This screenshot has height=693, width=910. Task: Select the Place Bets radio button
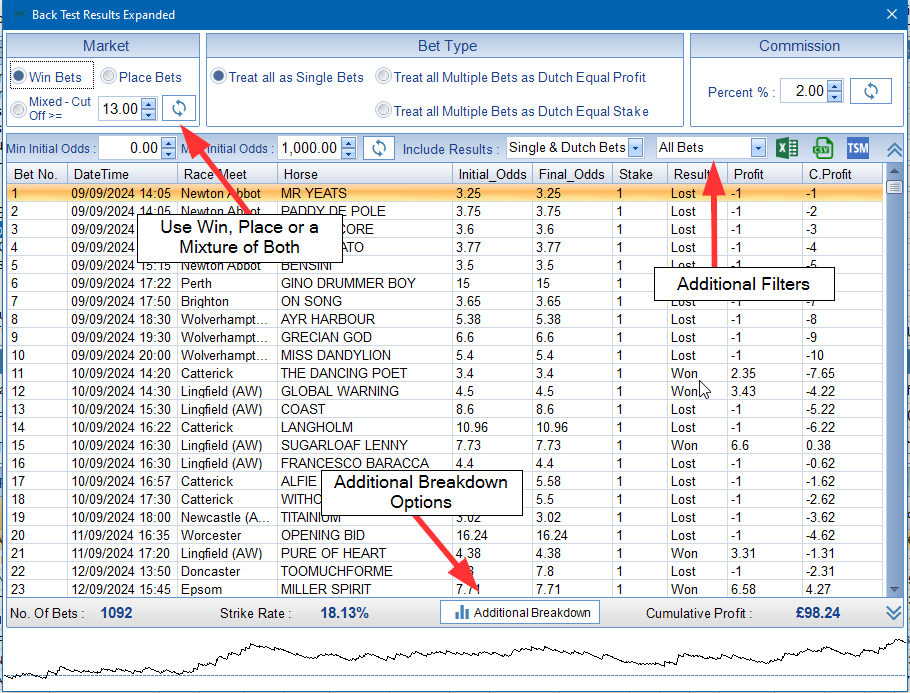tap(109, 77)
